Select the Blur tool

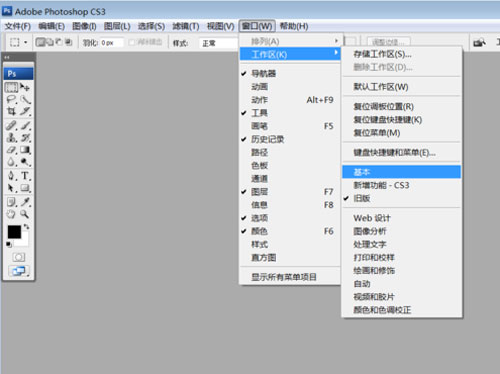pyautogui.click(x=11, y=162)
